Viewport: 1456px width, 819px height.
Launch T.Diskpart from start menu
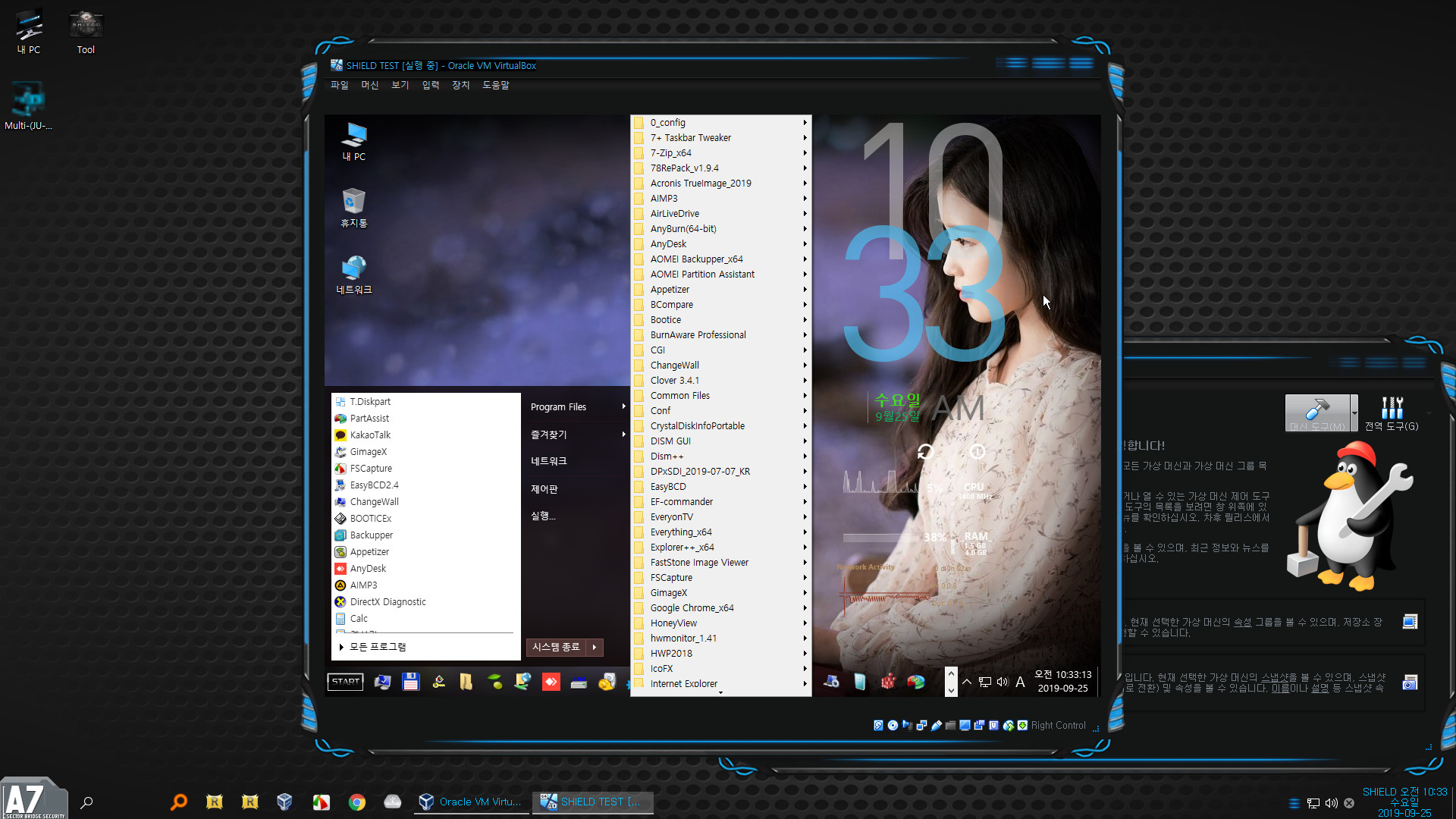coord(370,402)
